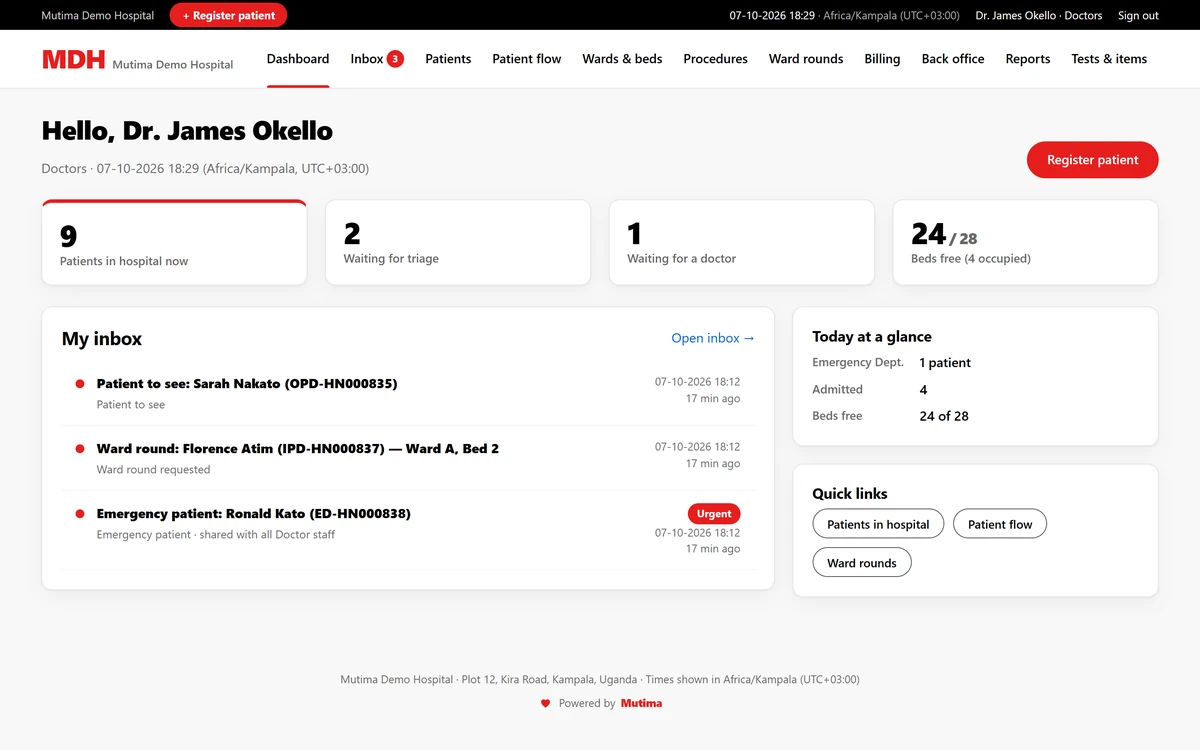This screenshot has height=750, width=1200.
Task: Open Ward round: Florence Atim inbox item
Action: point(408,458)
